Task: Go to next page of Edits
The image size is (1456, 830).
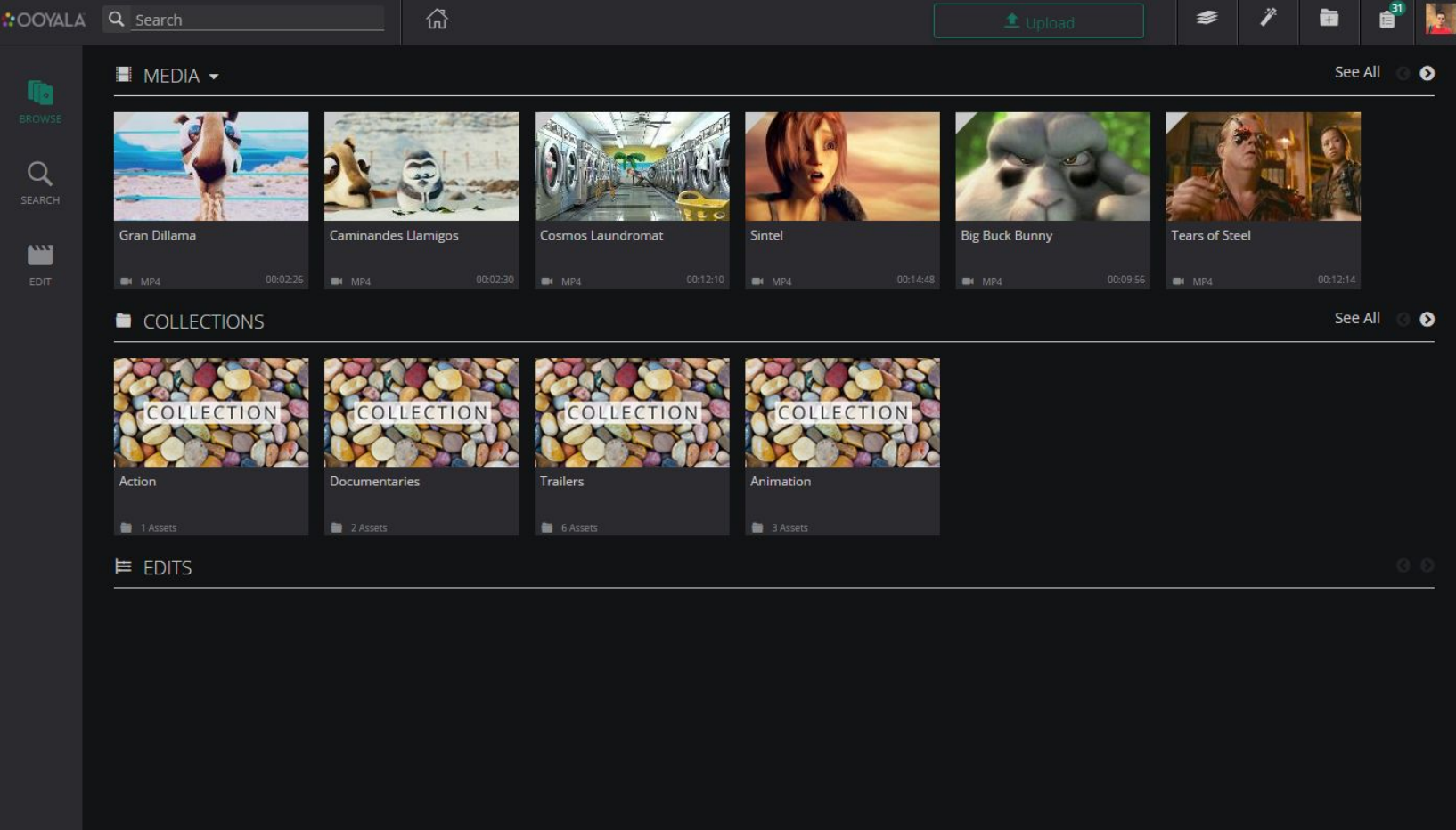Action: point(1427,566)
